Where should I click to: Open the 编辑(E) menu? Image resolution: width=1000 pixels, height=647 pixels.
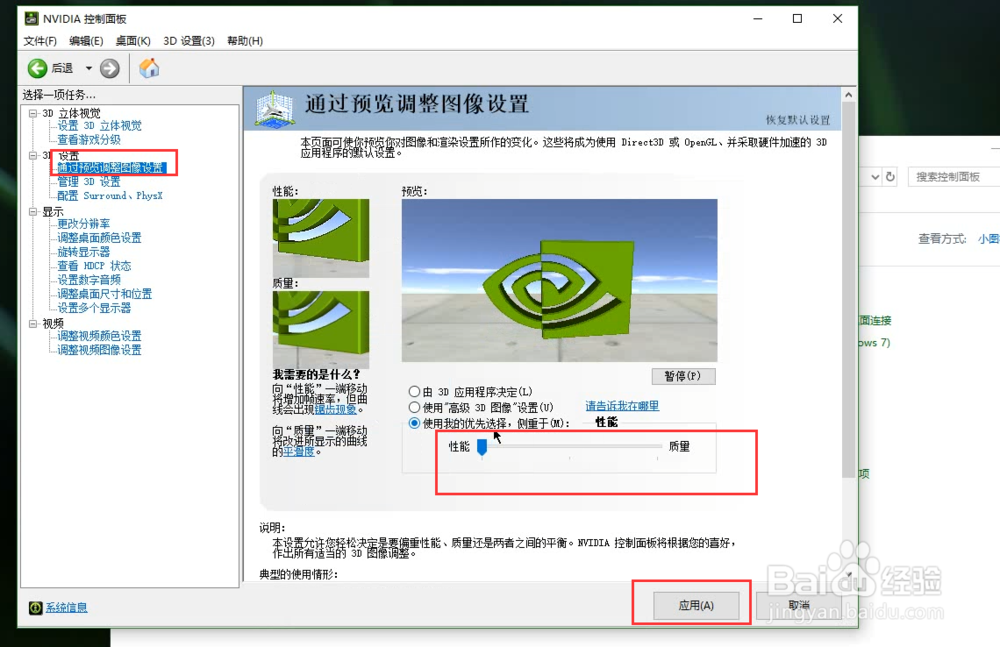tap(86, 41)
